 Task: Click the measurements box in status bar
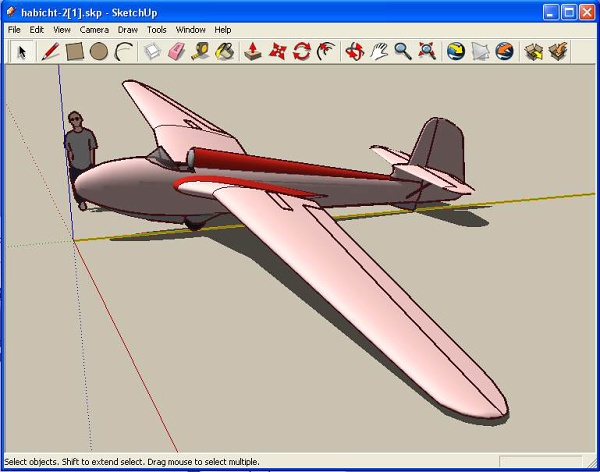(538, 462)
